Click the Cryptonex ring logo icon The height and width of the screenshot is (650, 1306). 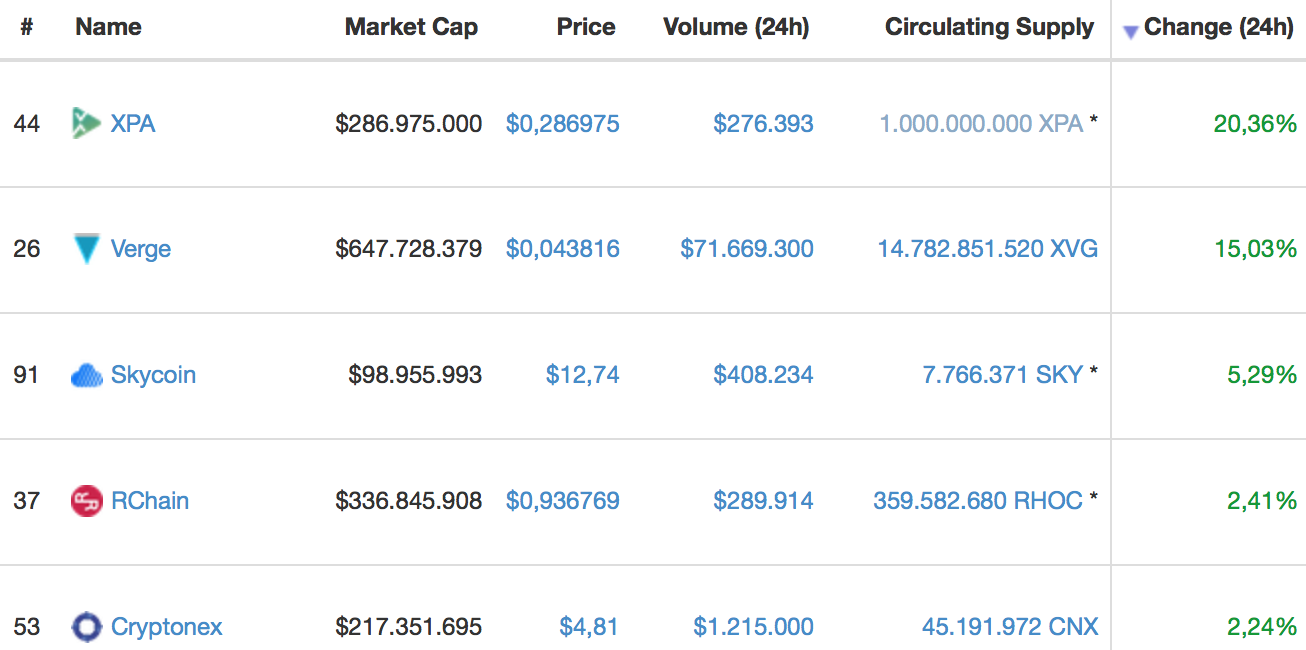point(87,627)
